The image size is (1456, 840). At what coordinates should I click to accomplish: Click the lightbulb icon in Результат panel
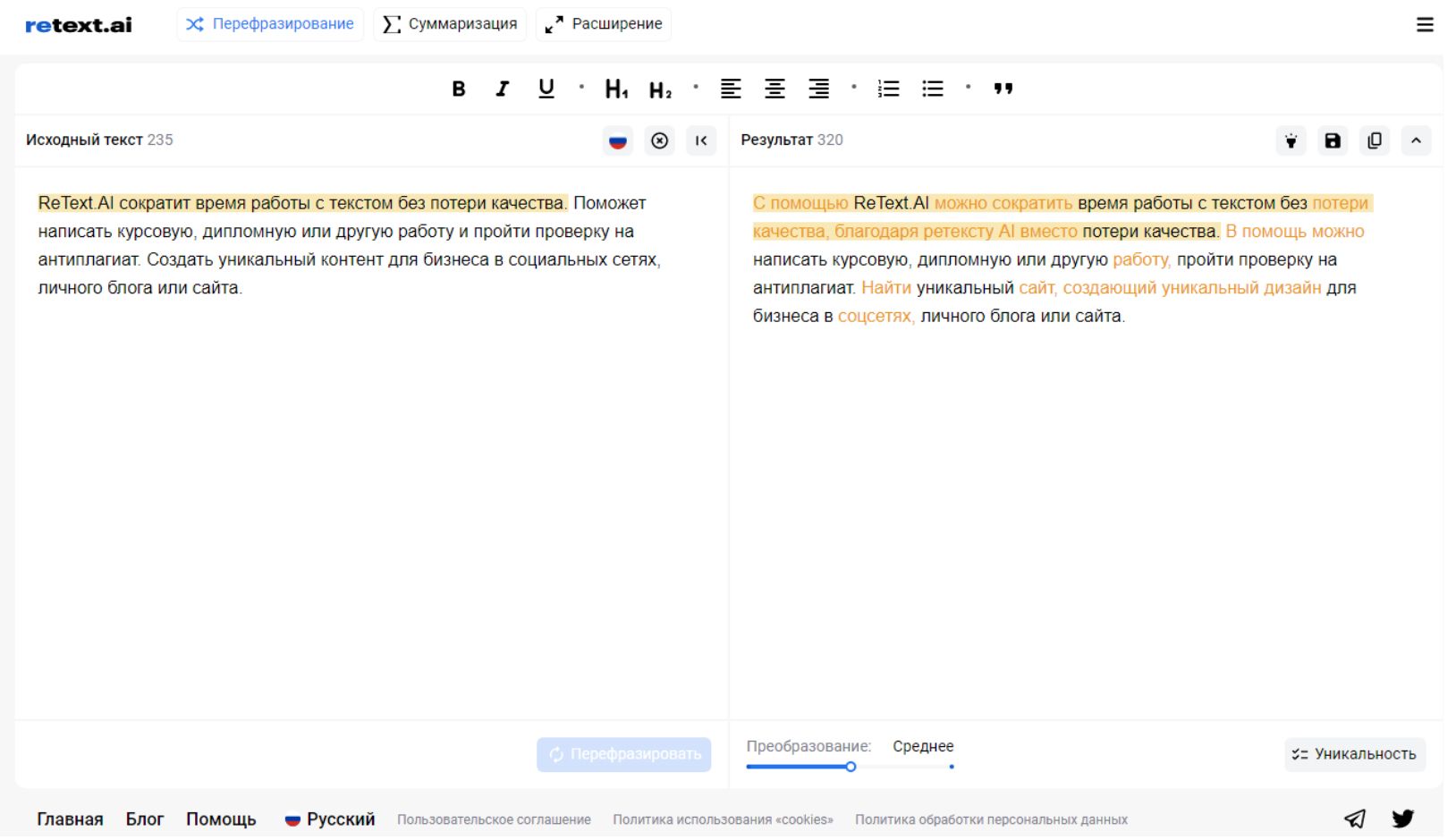click(1291, 140)
